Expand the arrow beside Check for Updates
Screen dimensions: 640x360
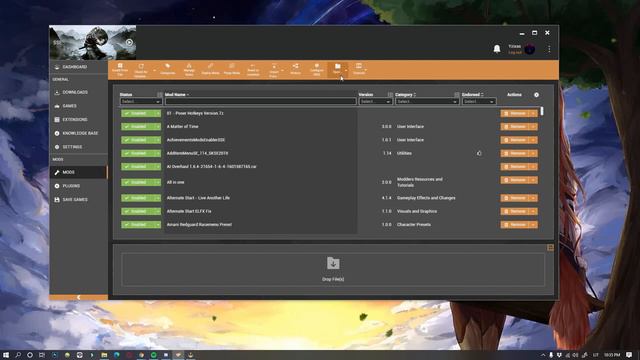154,70
